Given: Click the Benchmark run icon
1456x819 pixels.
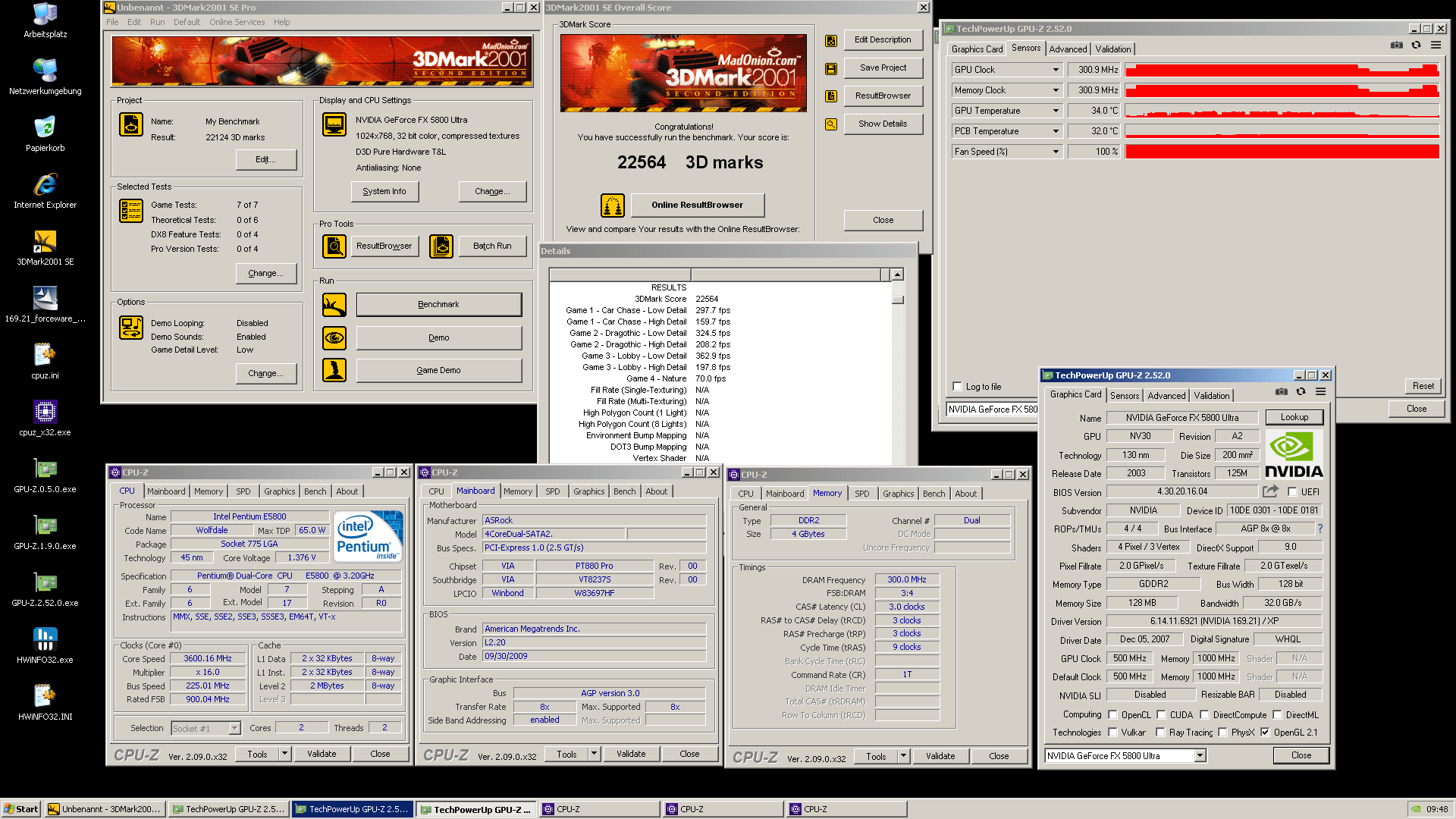Looking at the screenshot, I should [334, 304].
